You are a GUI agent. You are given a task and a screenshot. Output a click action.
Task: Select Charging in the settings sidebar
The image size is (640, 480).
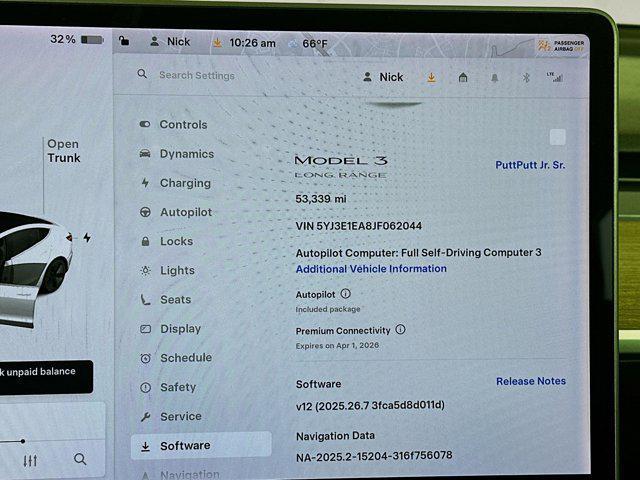(x=185, y=183)
